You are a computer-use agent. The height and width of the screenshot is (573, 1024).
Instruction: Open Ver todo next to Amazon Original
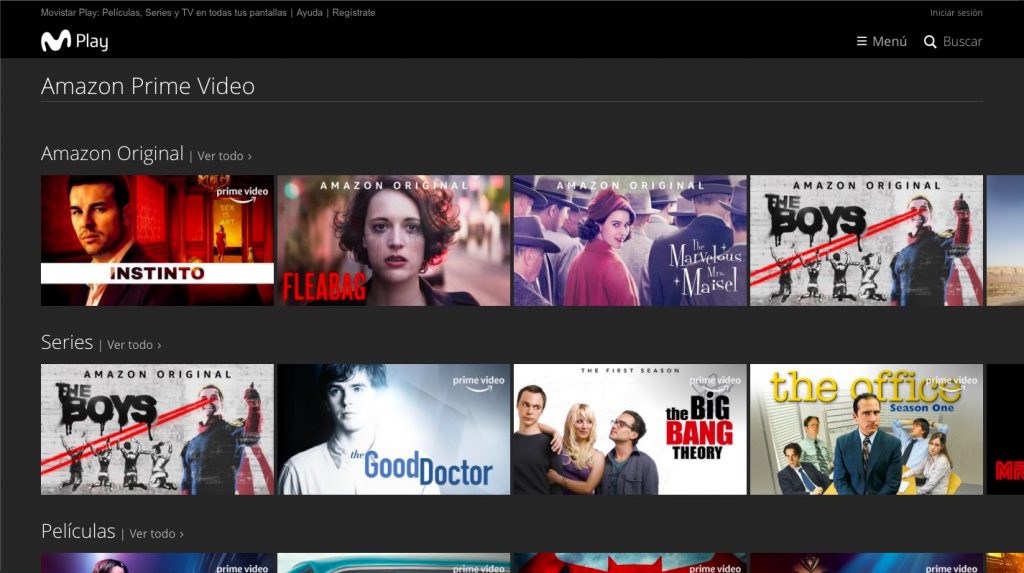(224, 156)
